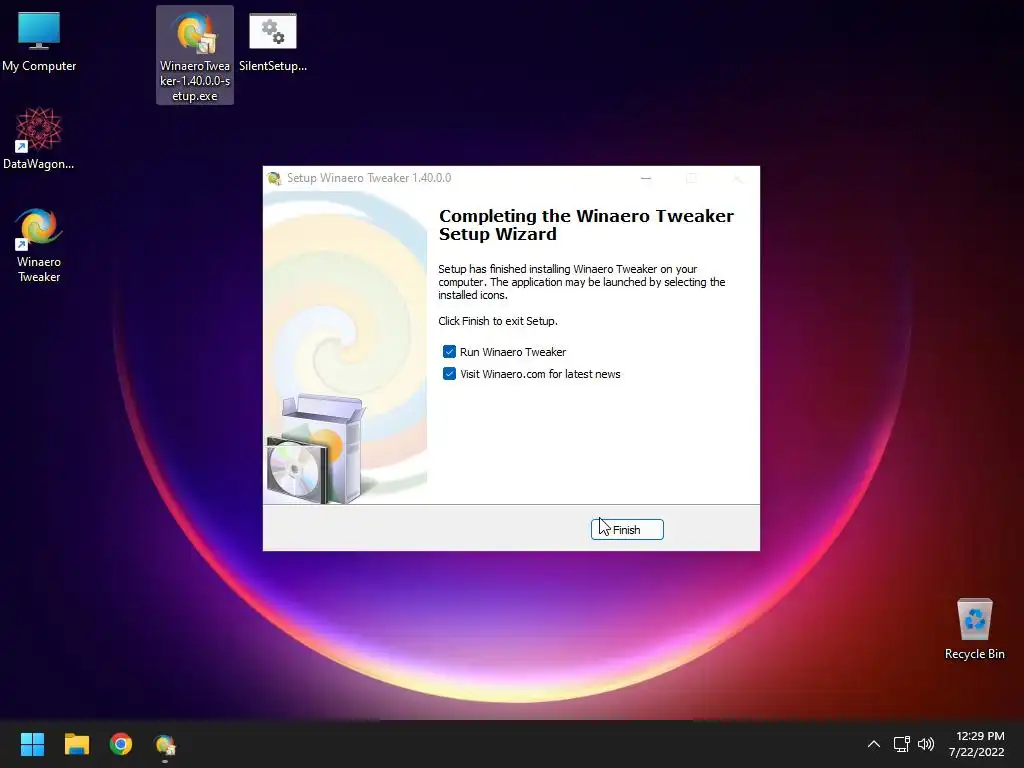Open the volume tray icon
This screenshot has height=768, width=1024.
[x=926, y=744]
